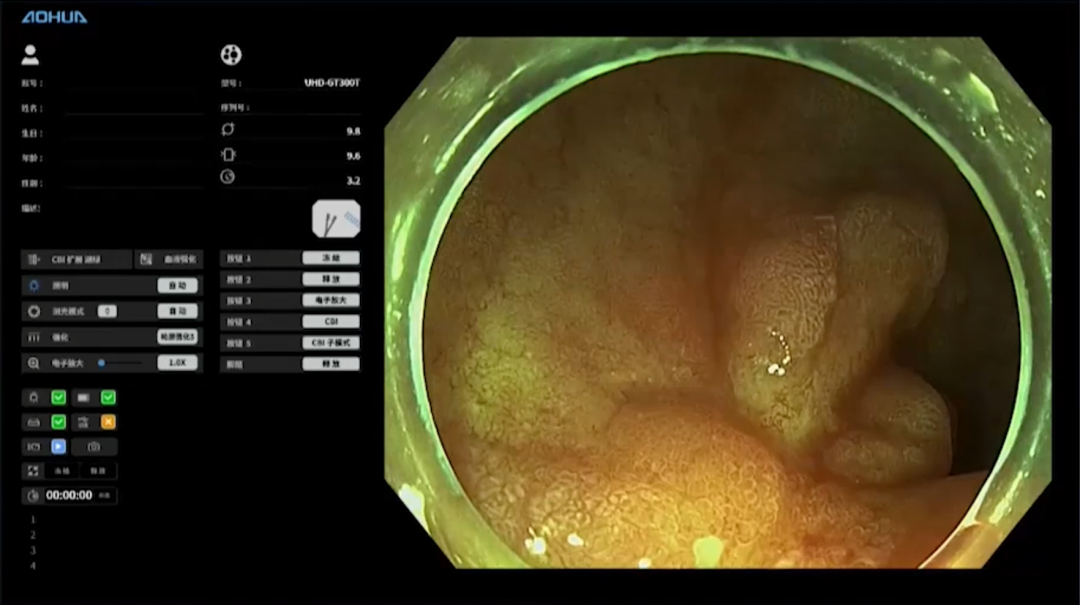
Task: Click the stopwatch timer icon
Action: [x=33, y=495]
